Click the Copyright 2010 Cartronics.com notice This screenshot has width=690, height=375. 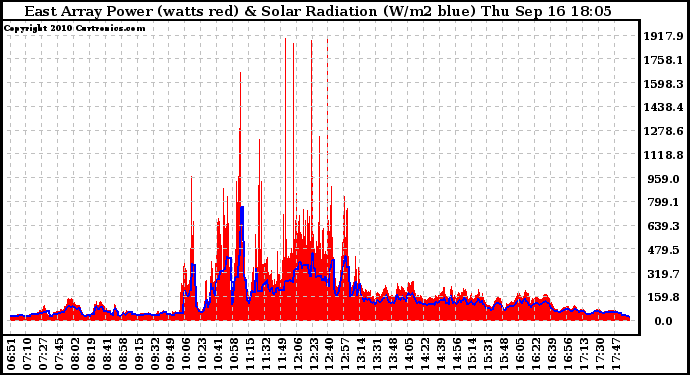coord(74,28)
